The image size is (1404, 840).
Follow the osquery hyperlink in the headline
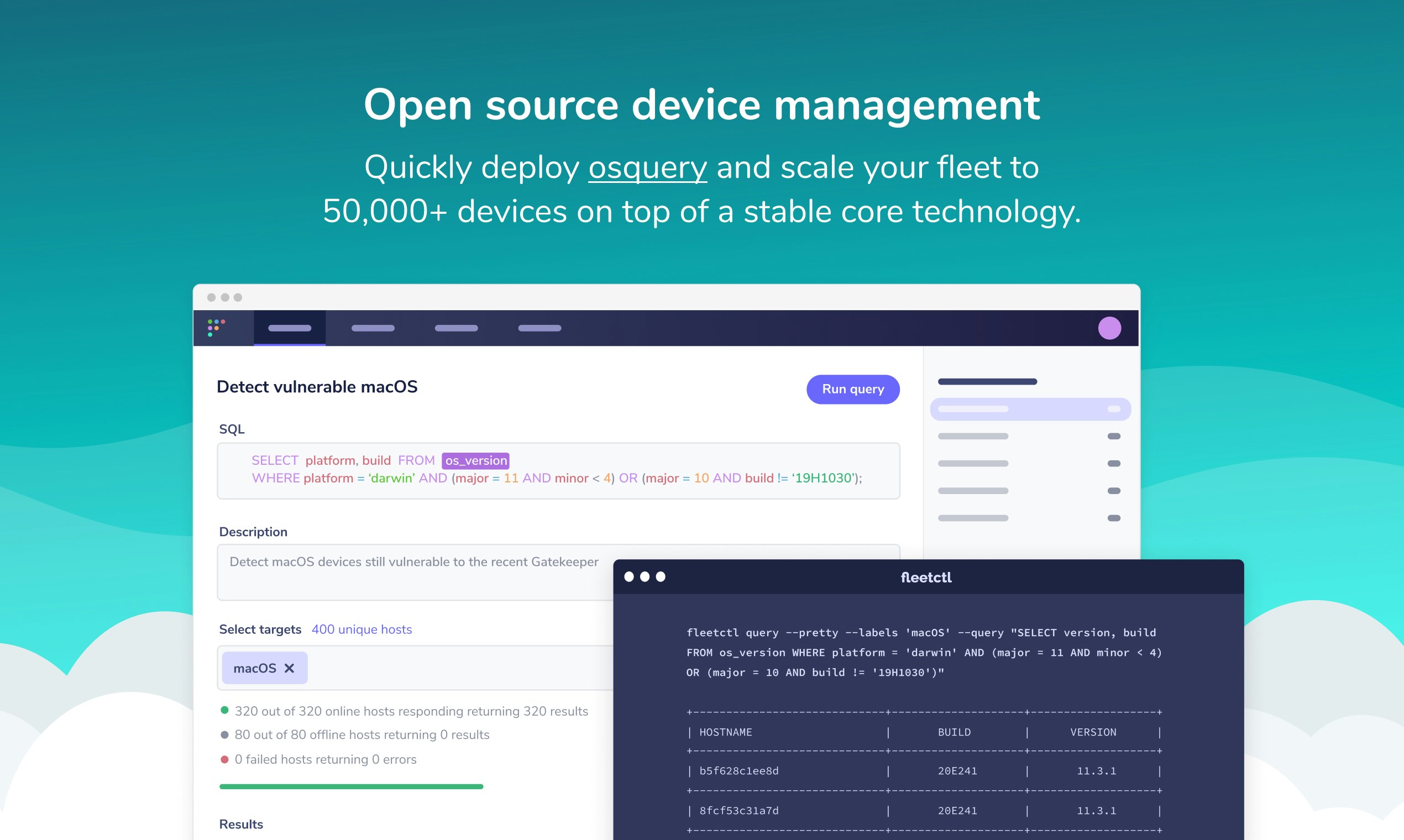pyautogui.click(x=647, y=167)
